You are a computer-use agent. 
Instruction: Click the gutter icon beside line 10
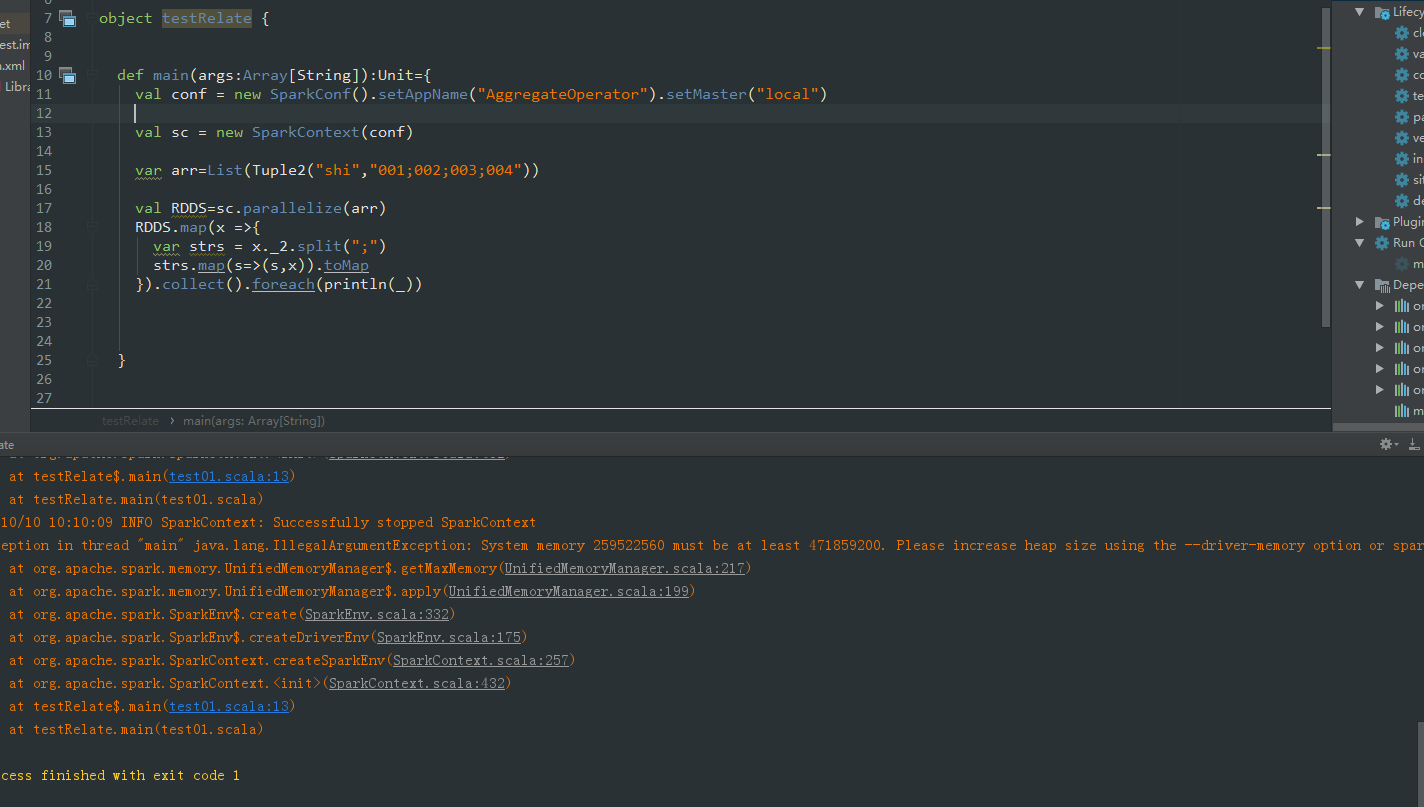coord(67,75)
